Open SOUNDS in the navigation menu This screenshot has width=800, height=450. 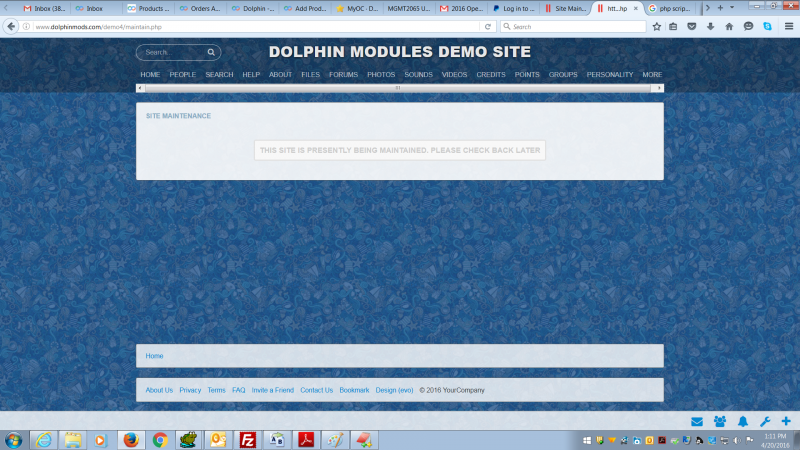pyautogui.click(x=418, y=74)
